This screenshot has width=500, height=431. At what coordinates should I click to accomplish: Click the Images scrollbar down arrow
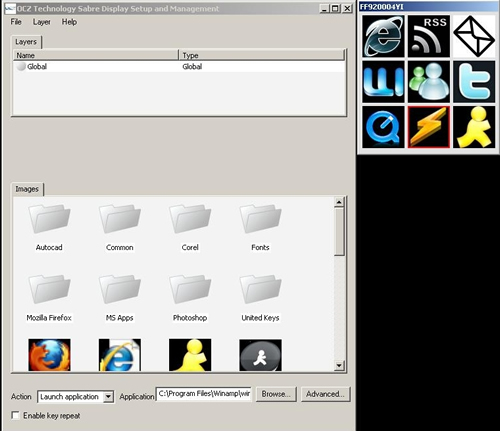(339, 365)
